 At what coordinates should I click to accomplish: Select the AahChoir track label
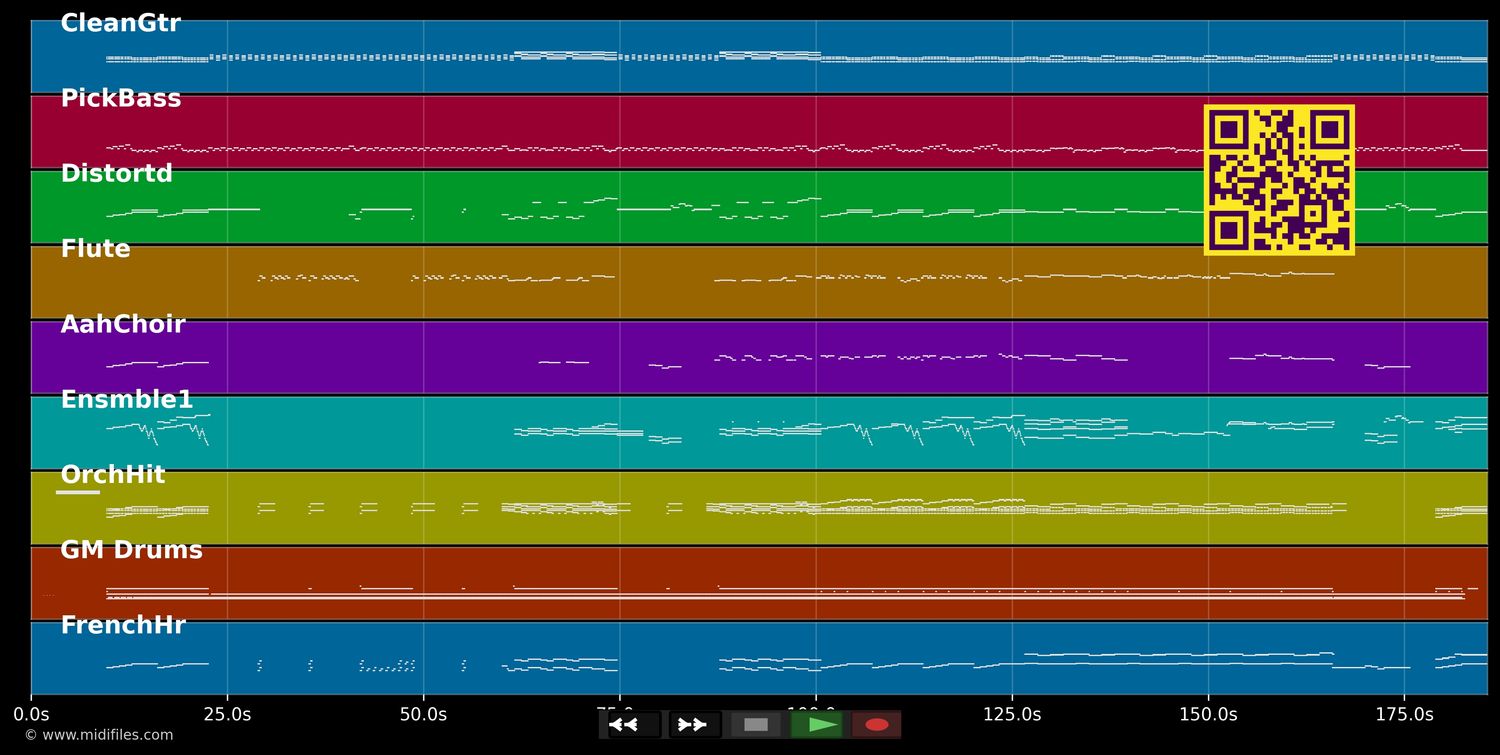pyautogui.click(x=123, y=325)
